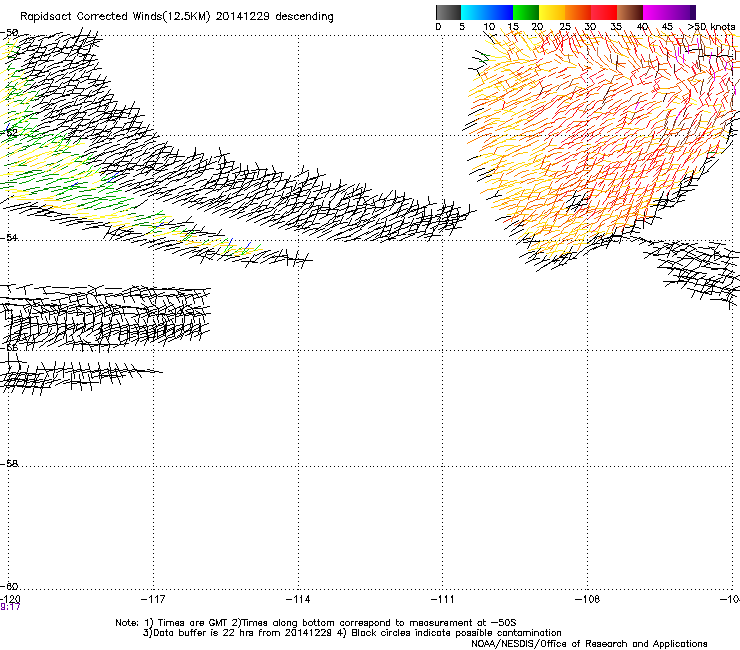
Task: Click the cyan 5-10 knots legend swatch
Action: [x=474, y=12]
